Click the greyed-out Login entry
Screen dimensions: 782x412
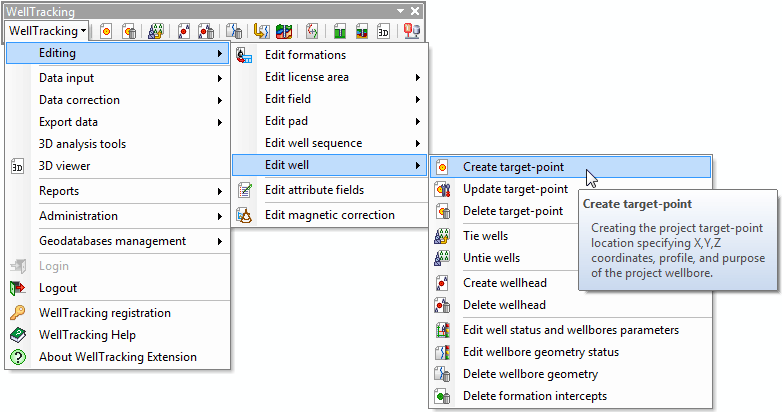coord(118,266)
